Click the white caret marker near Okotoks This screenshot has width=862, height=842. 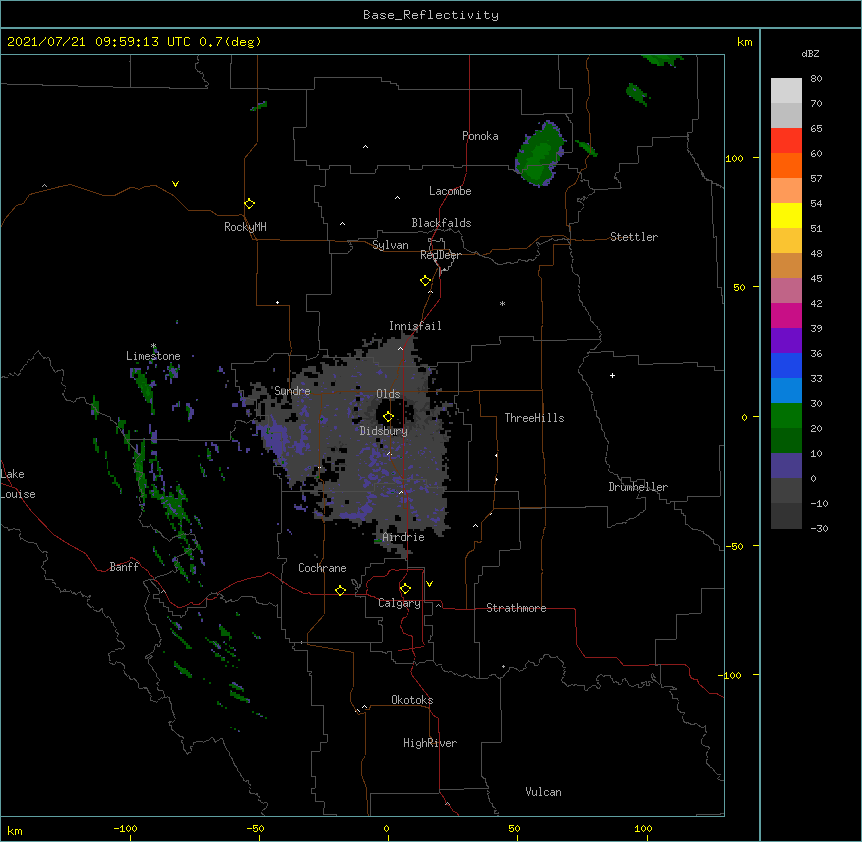pos(364,707)
